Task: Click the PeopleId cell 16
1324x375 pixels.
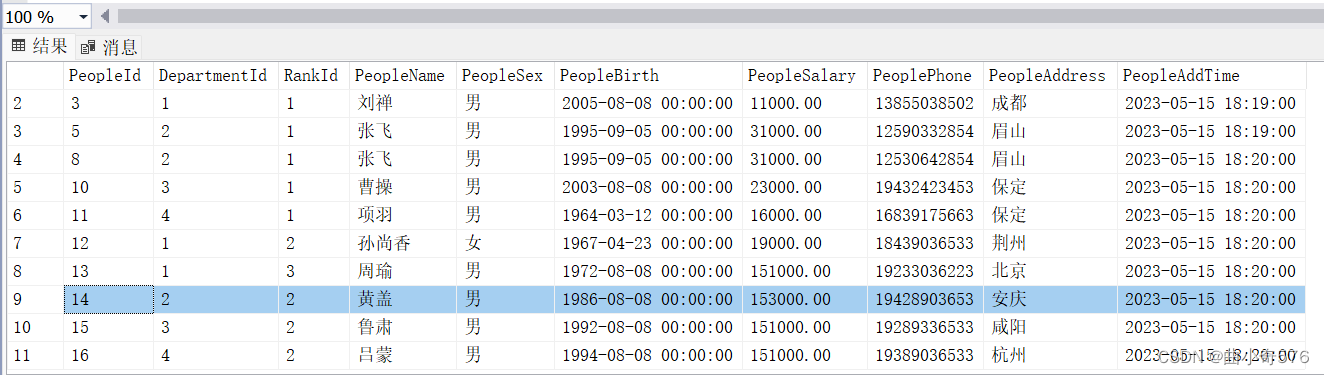Action: click(x=108, y=355)
